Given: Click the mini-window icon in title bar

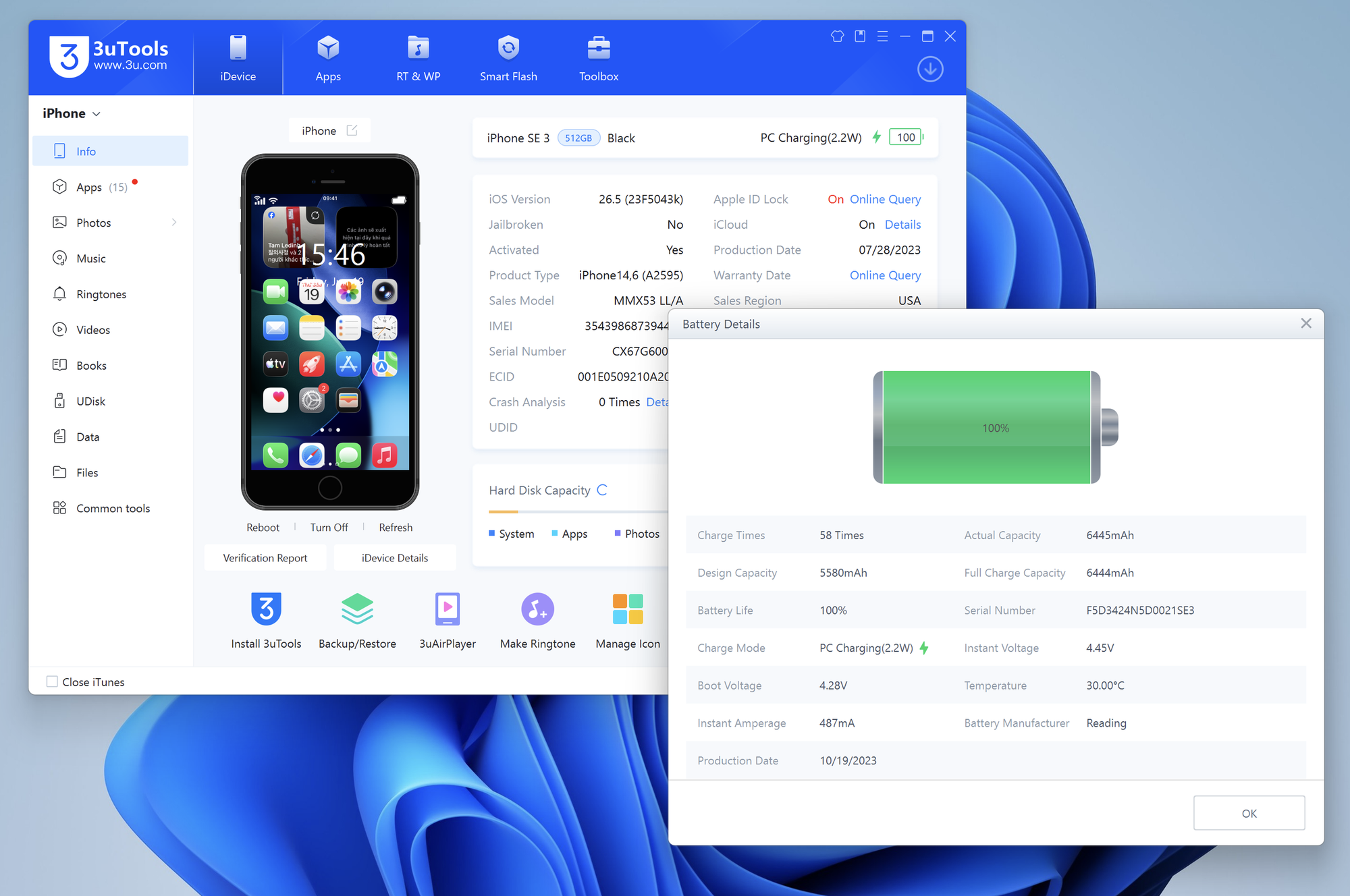Looking at the screenshot, I should [860, 36].
